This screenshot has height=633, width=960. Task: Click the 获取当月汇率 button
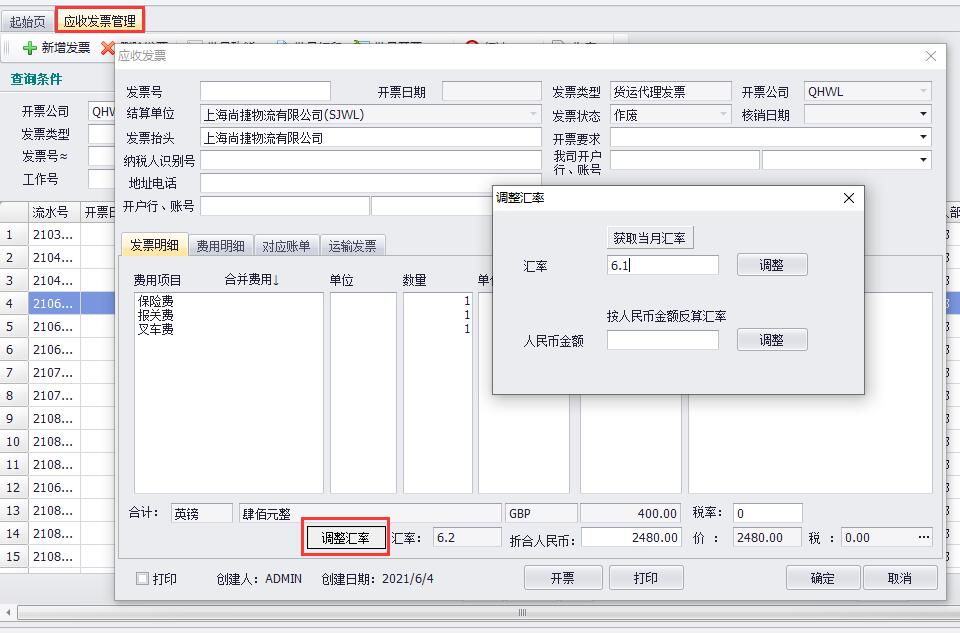(x=650, y=238)
